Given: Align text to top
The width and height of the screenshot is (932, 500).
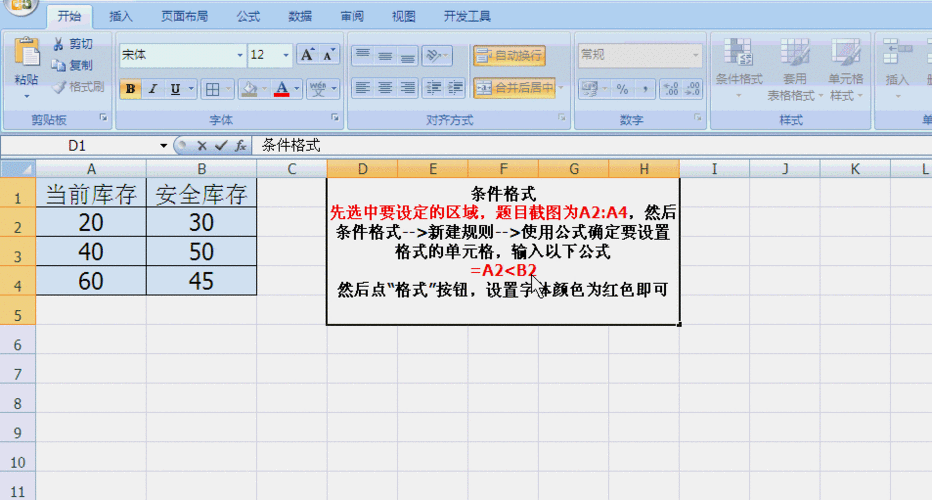Looking at the screenshot, I should click(x=363, y=55).
